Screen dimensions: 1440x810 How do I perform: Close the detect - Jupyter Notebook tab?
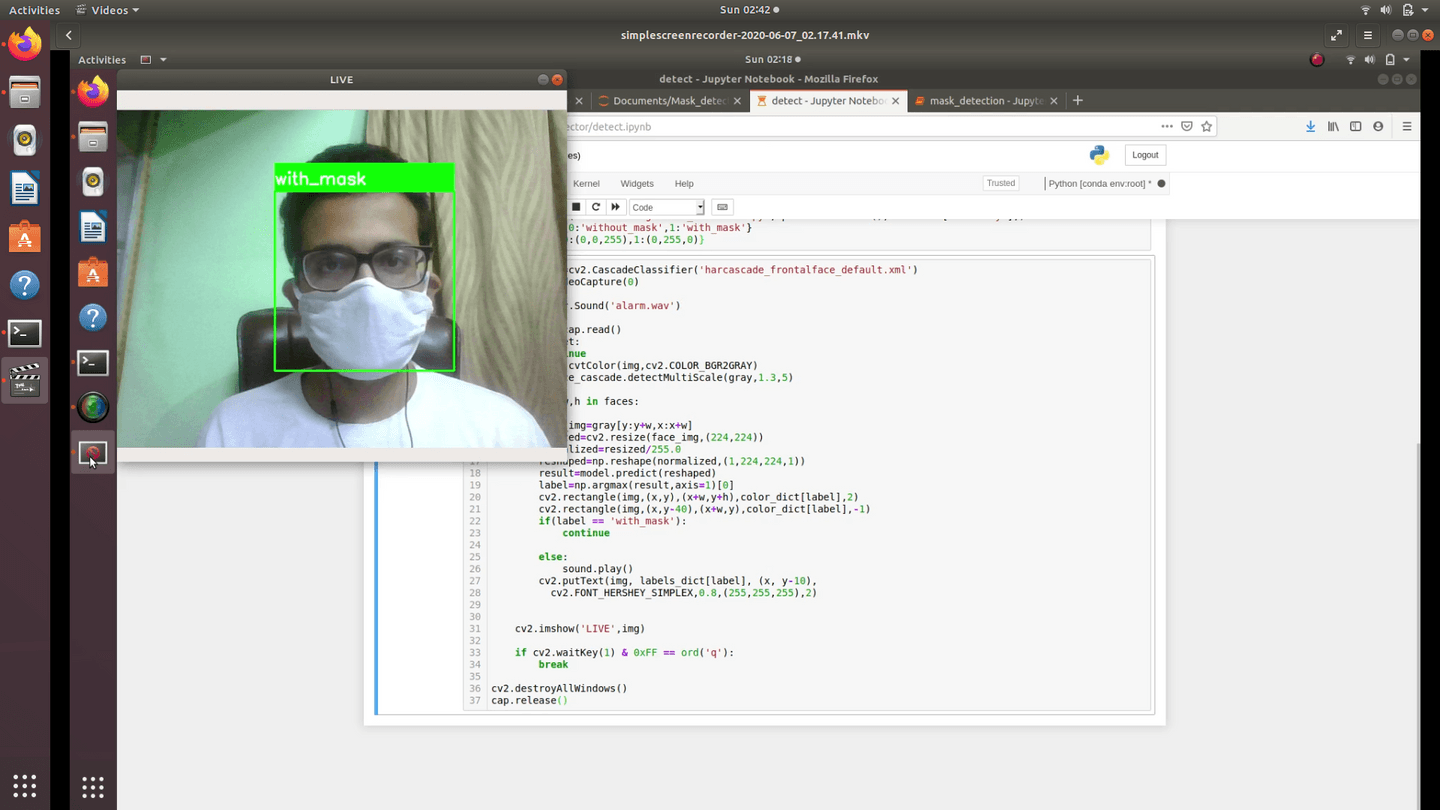tap(895, 101)
